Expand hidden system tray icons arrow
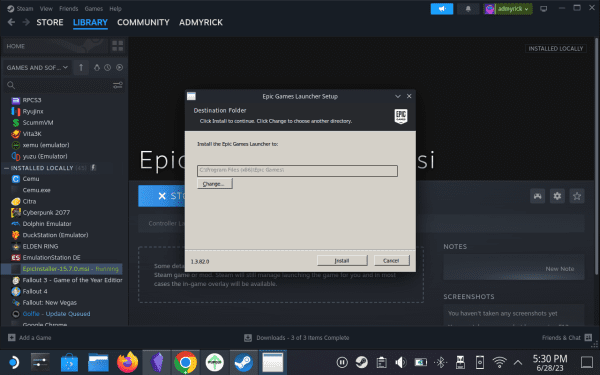600x375 pixels. [x=518, y=362]
